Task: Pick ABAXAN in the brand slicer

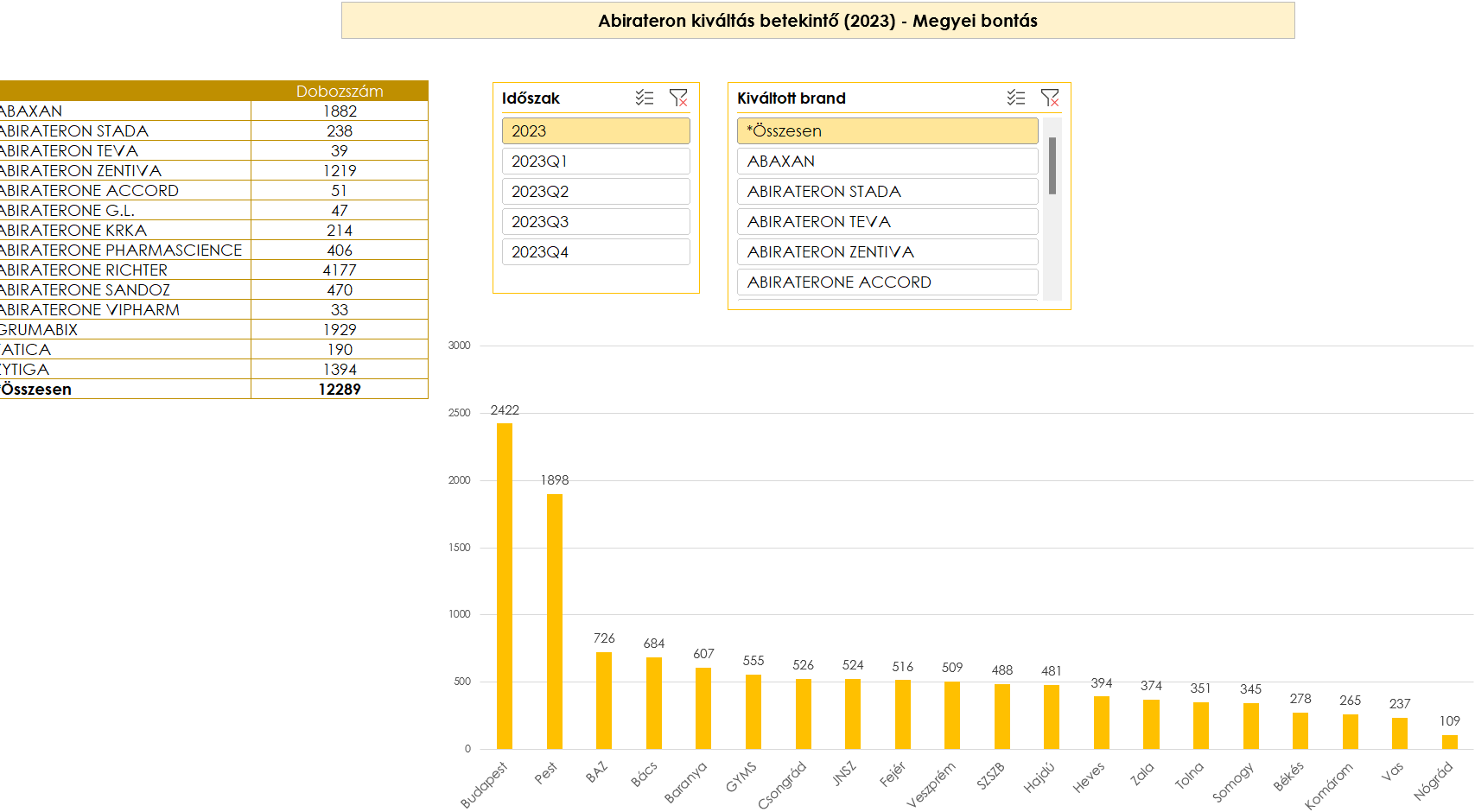Action: (887, 162)
